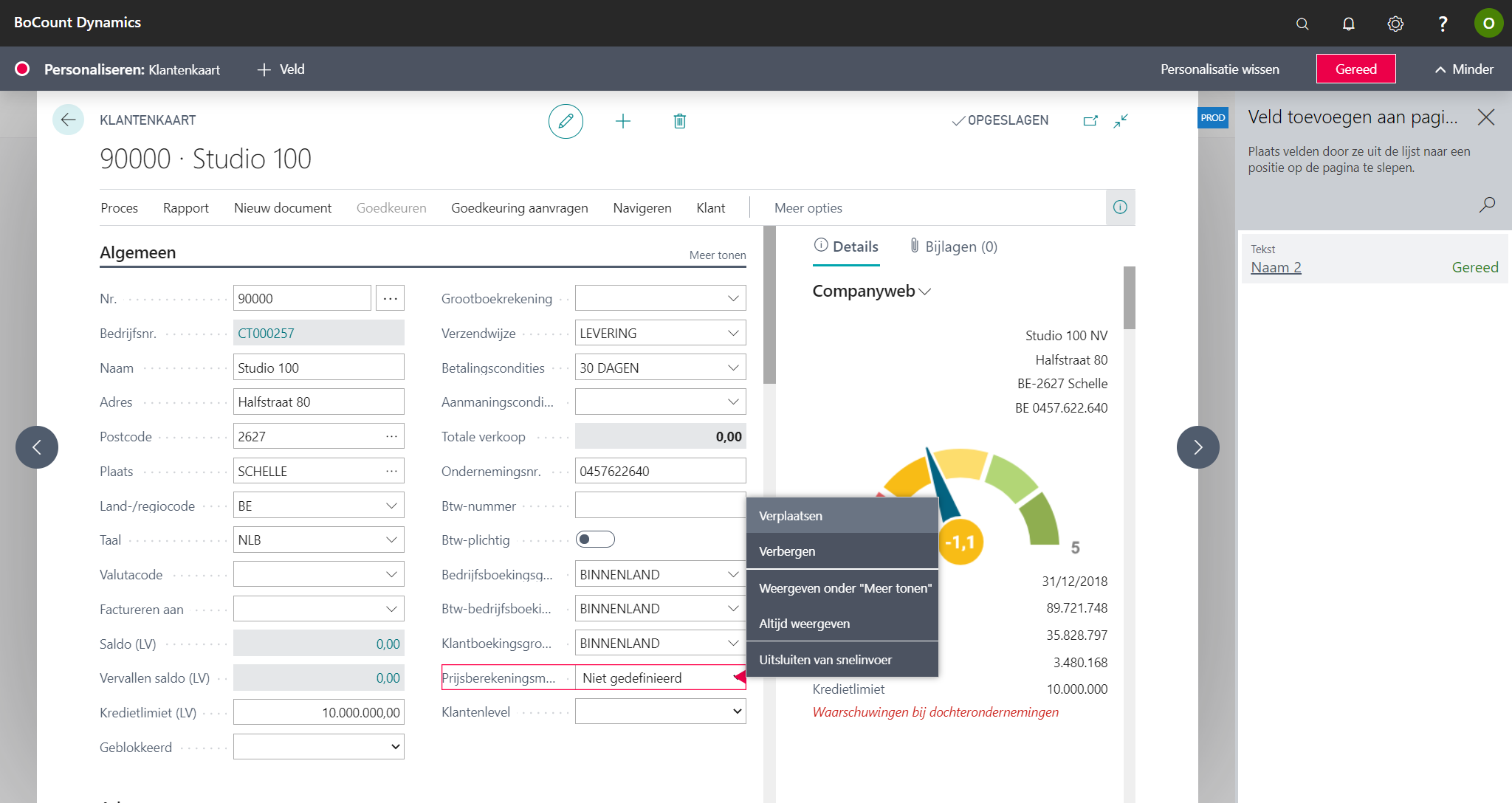
Task: Toggle the Btw-plichtig switch
Action: [x=595, y=540]
